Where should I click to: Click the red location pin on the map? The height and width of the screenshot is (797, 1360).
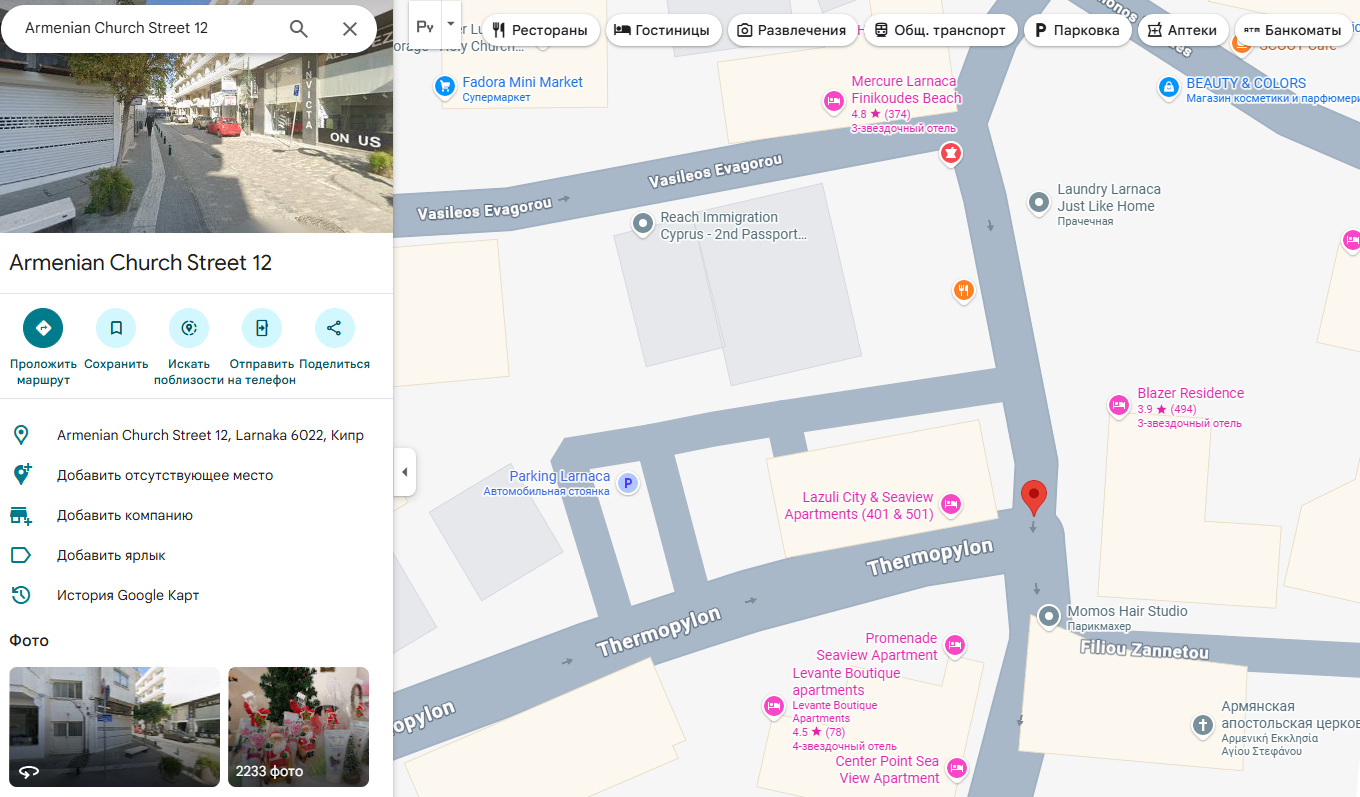pos(1034,497)
